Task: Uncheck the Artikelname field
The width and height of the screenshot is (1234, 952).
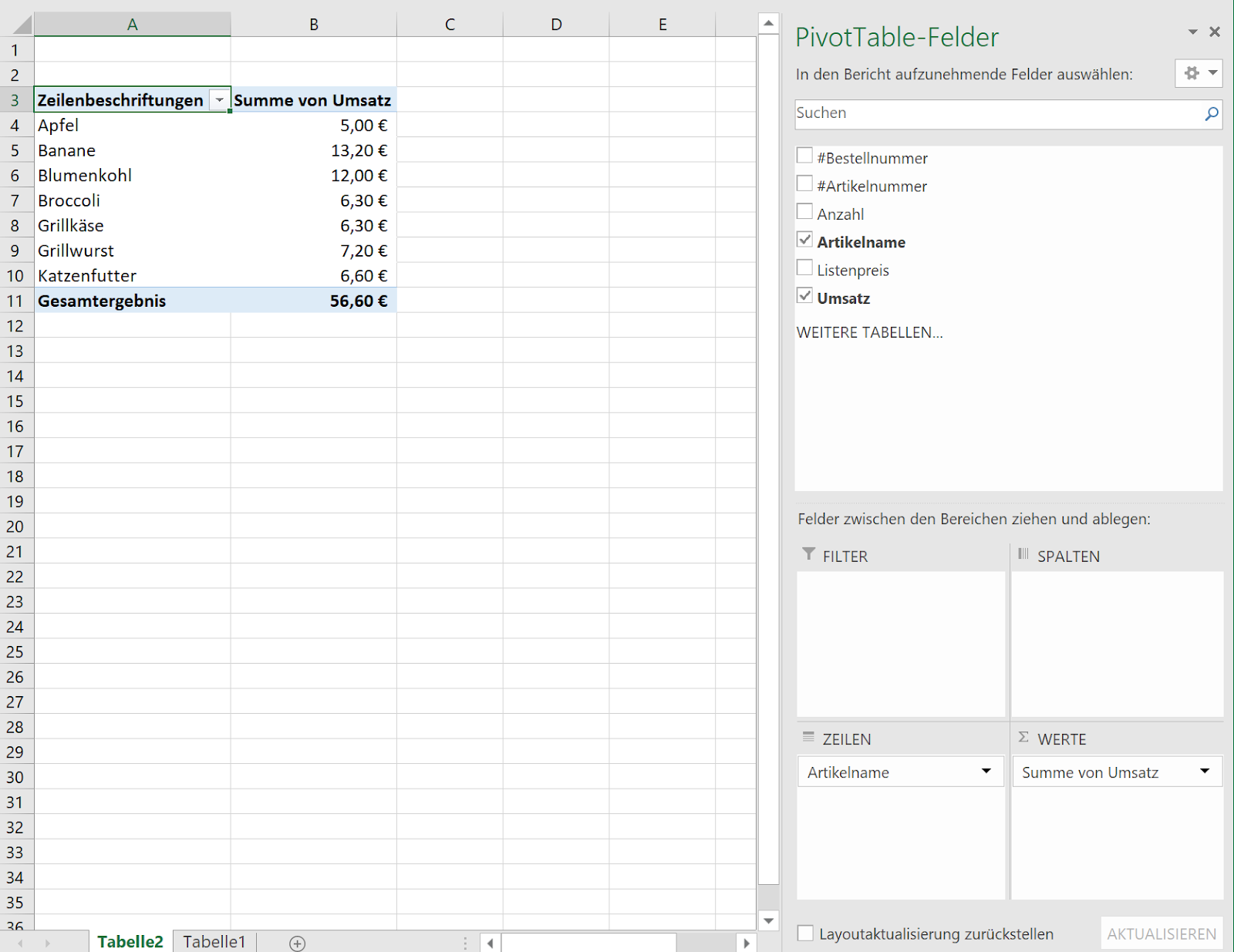Action: tap(804, 240)
